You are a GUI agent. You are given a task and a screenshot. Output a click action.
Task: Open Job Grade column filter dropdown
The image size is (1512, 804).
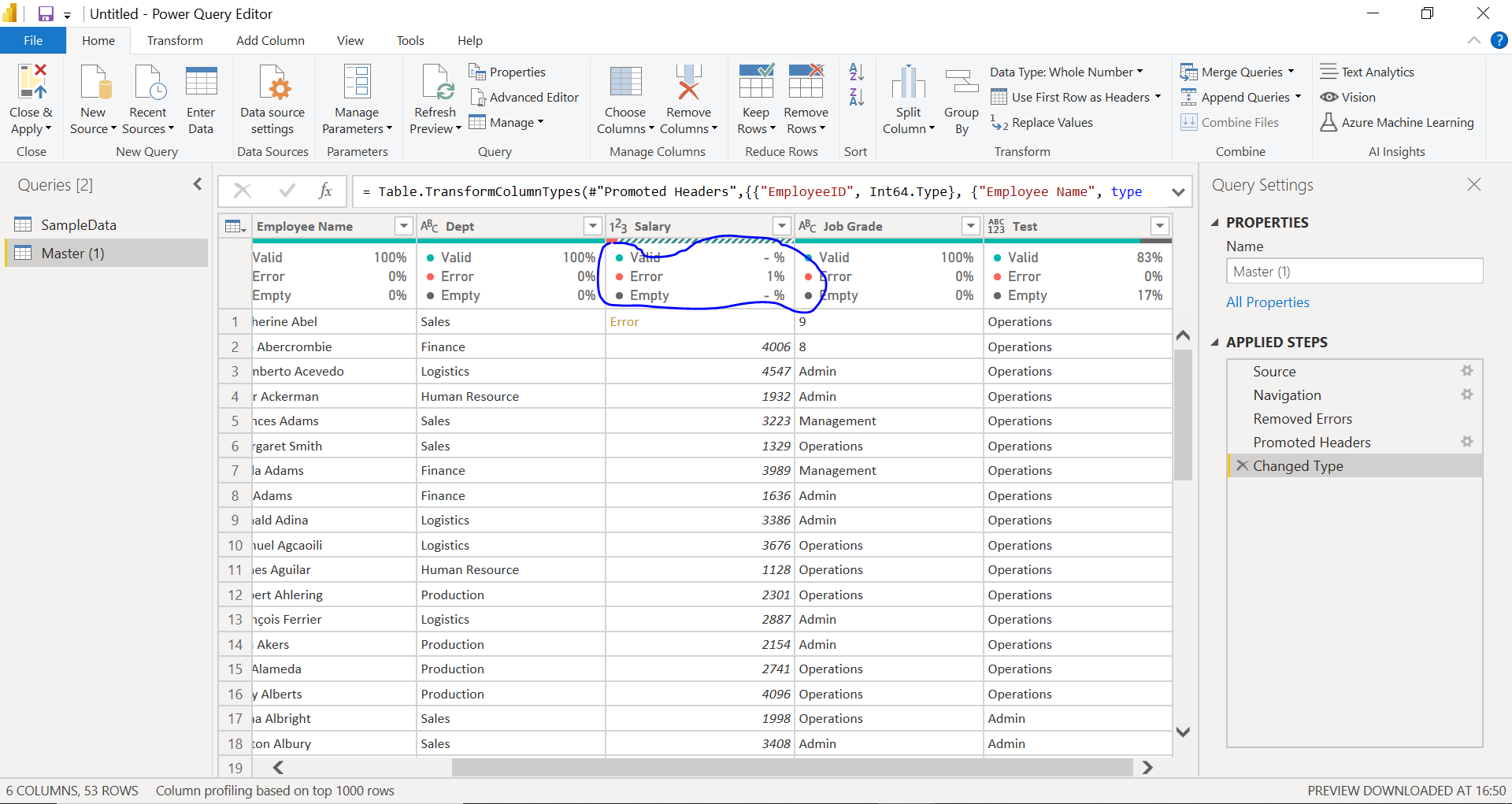click(x=971, y=227)
